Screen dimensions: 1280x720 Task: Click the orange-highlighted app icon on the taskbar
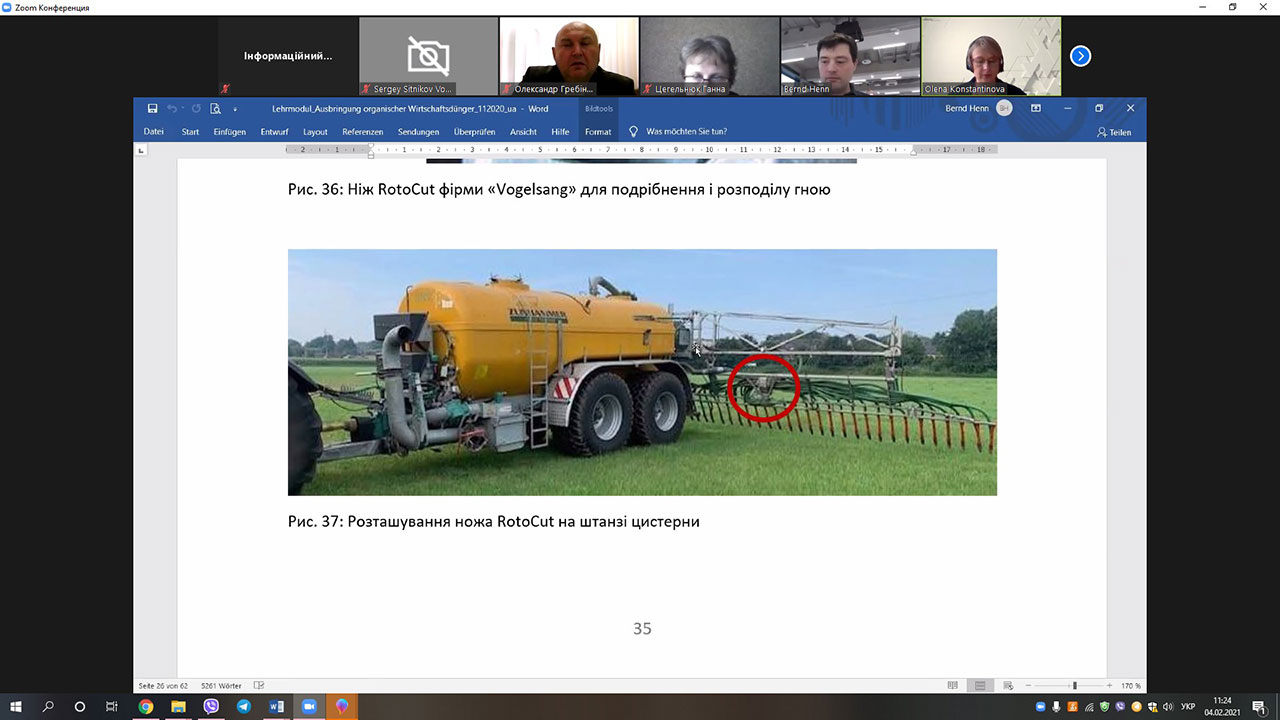(342, 707)
